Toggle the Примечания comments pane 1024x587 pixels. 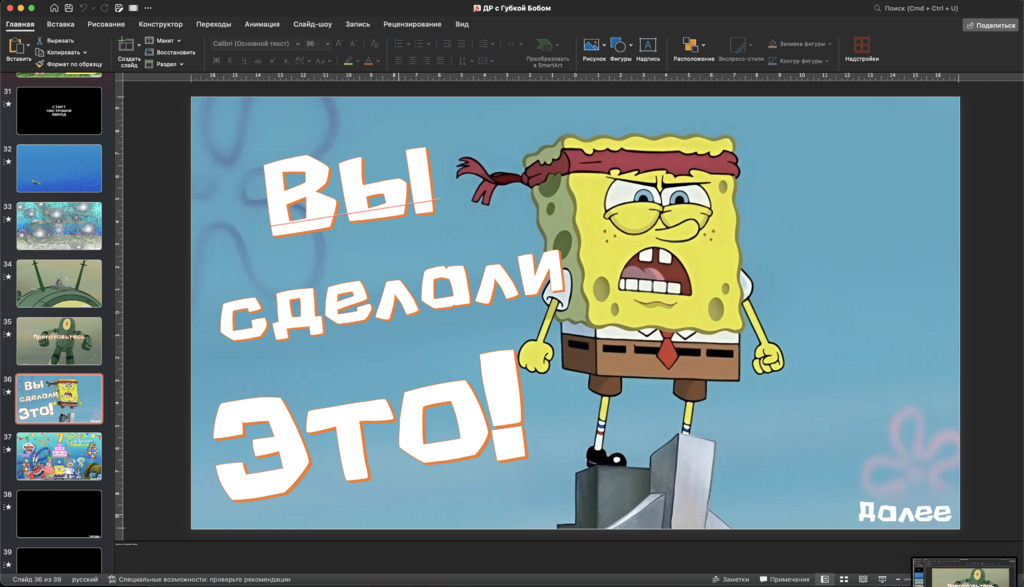784,579
